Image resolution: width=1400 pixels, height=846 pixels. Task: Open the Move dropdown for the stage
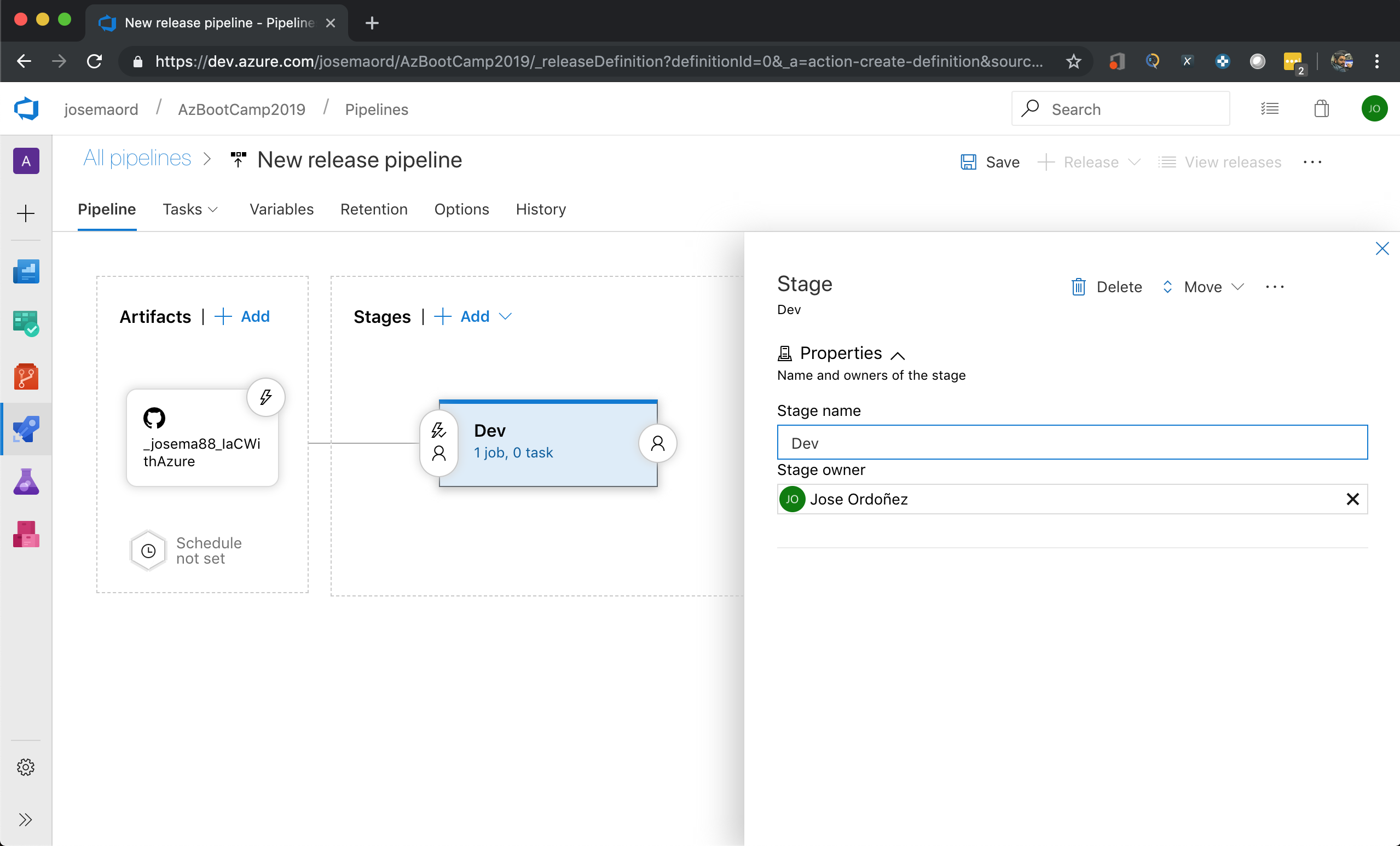click(x=1204, y=287)
